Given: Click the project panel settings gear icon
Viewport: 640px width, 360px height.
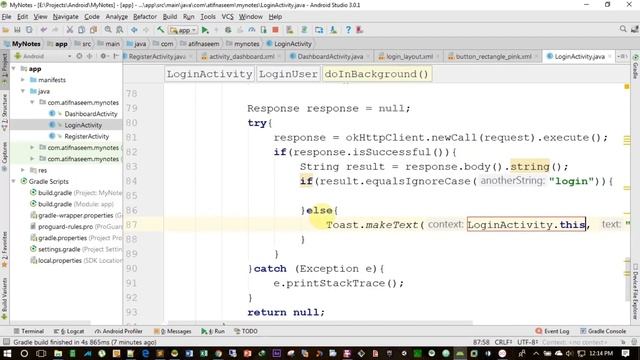Looking at the screenshot, I should tap(103, 56).
